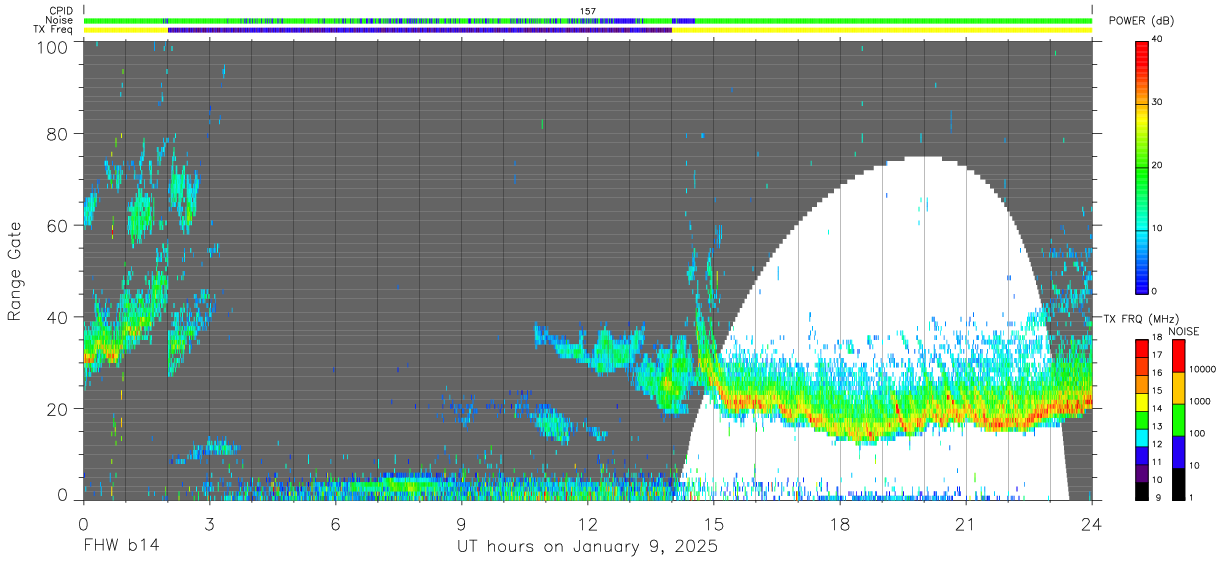Click the 11 label on the TX FRQ legend

click(1157, 462)
